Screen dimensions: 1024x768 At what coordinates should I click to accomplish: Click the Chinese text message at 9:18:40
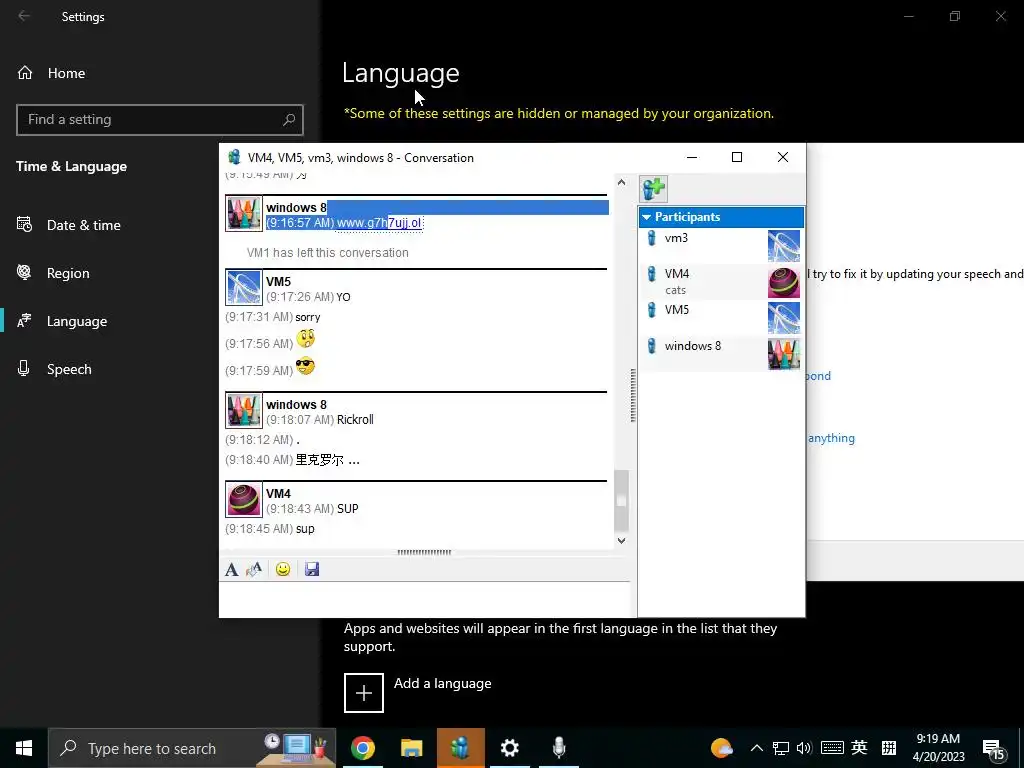click(x=327, y=460)
